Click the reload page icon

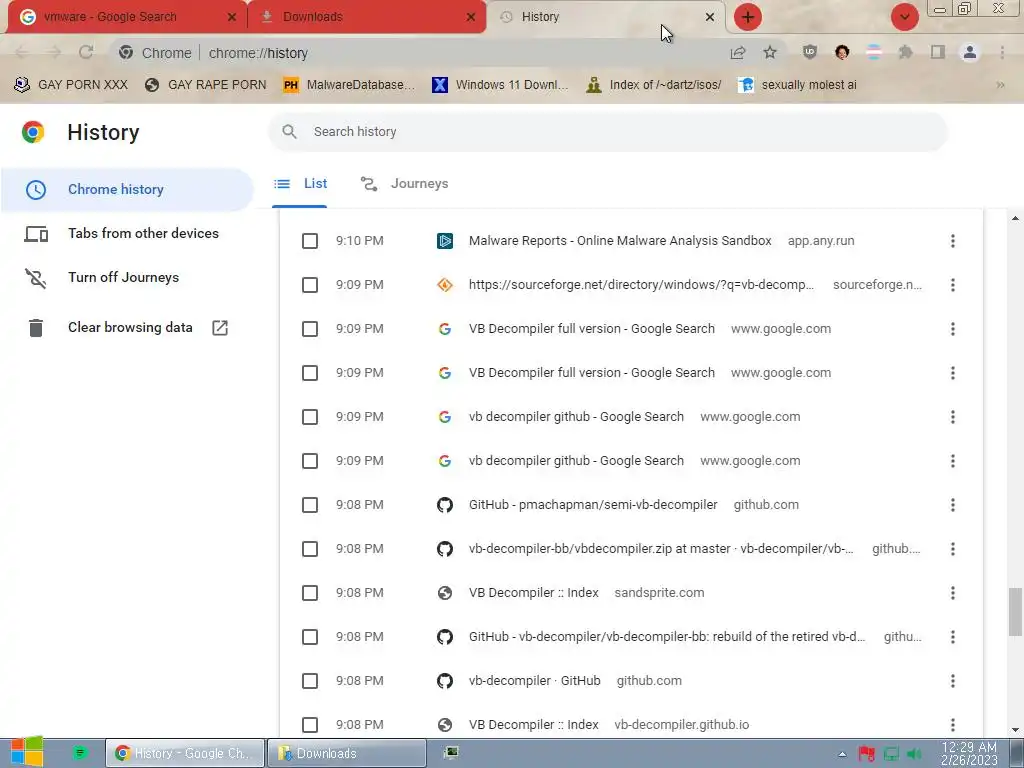coord(86,52)
